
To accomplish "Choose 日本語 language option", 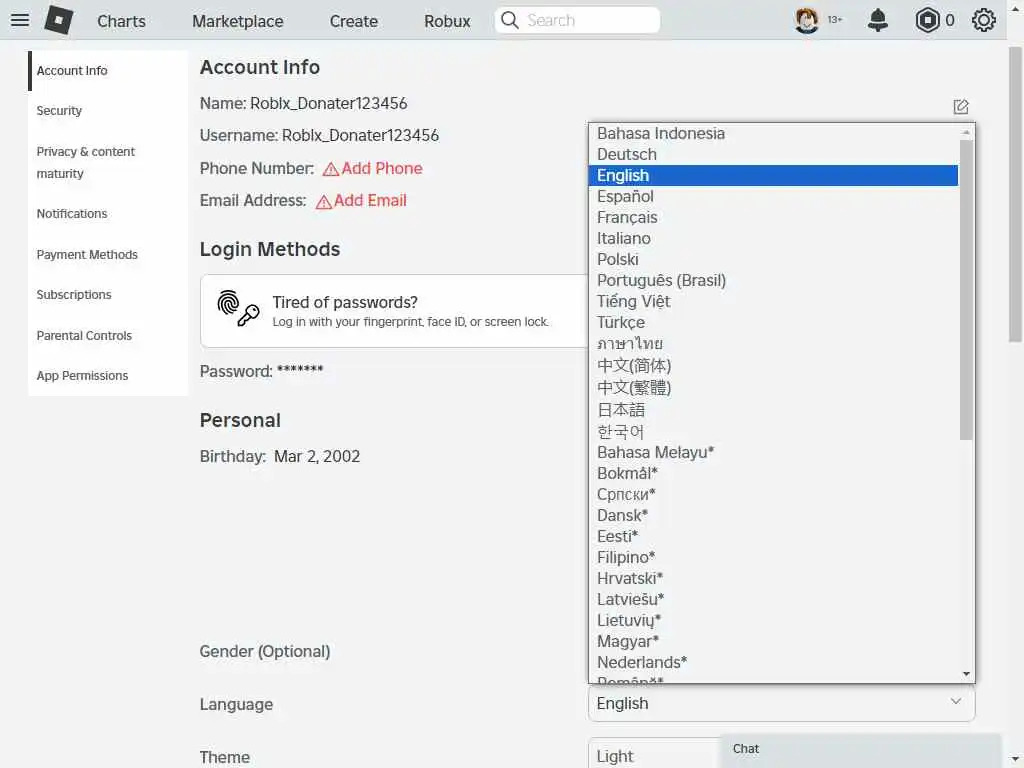I will click(x=773, y=409).
